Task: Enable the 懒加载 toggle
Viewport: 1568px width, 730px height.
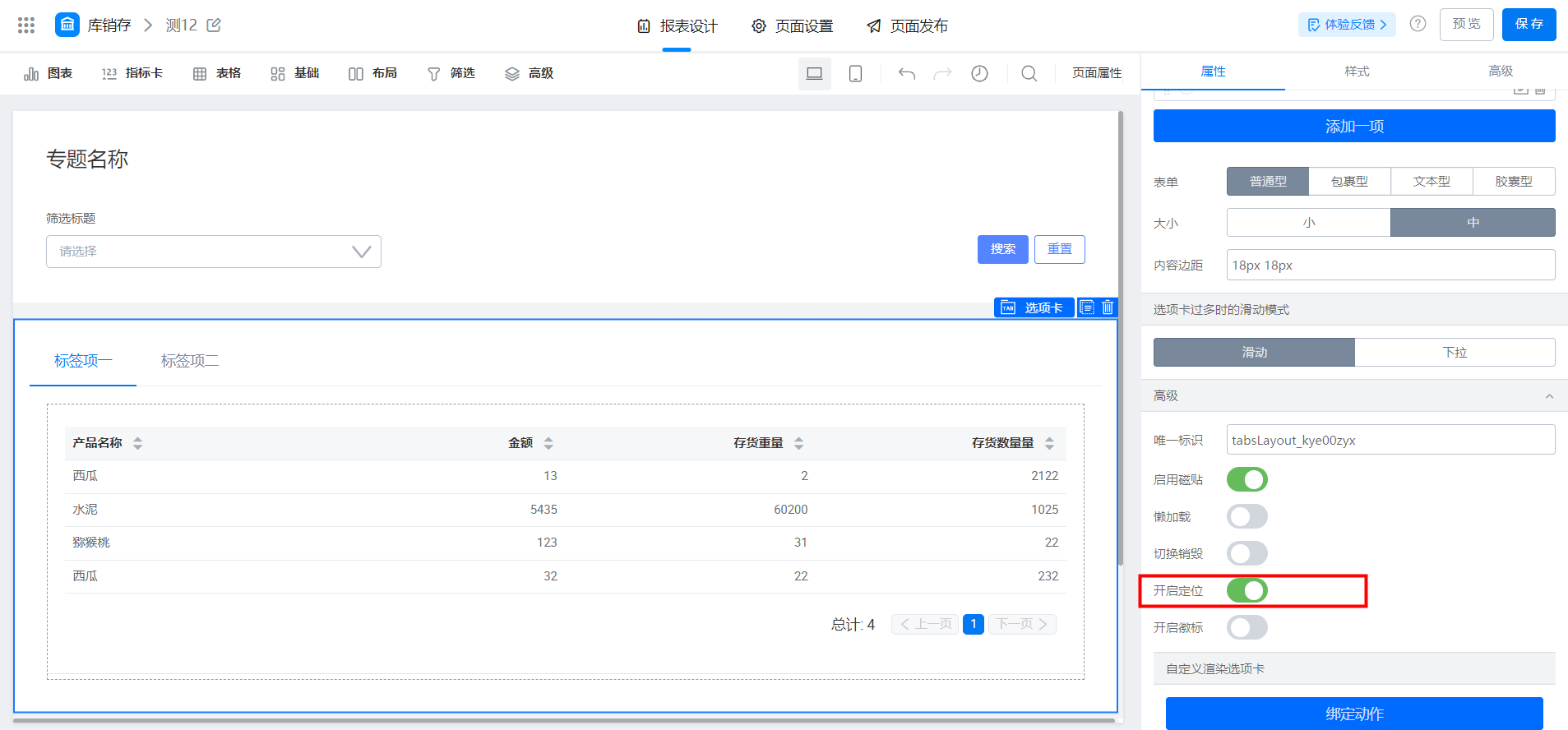Action: 1247,516
